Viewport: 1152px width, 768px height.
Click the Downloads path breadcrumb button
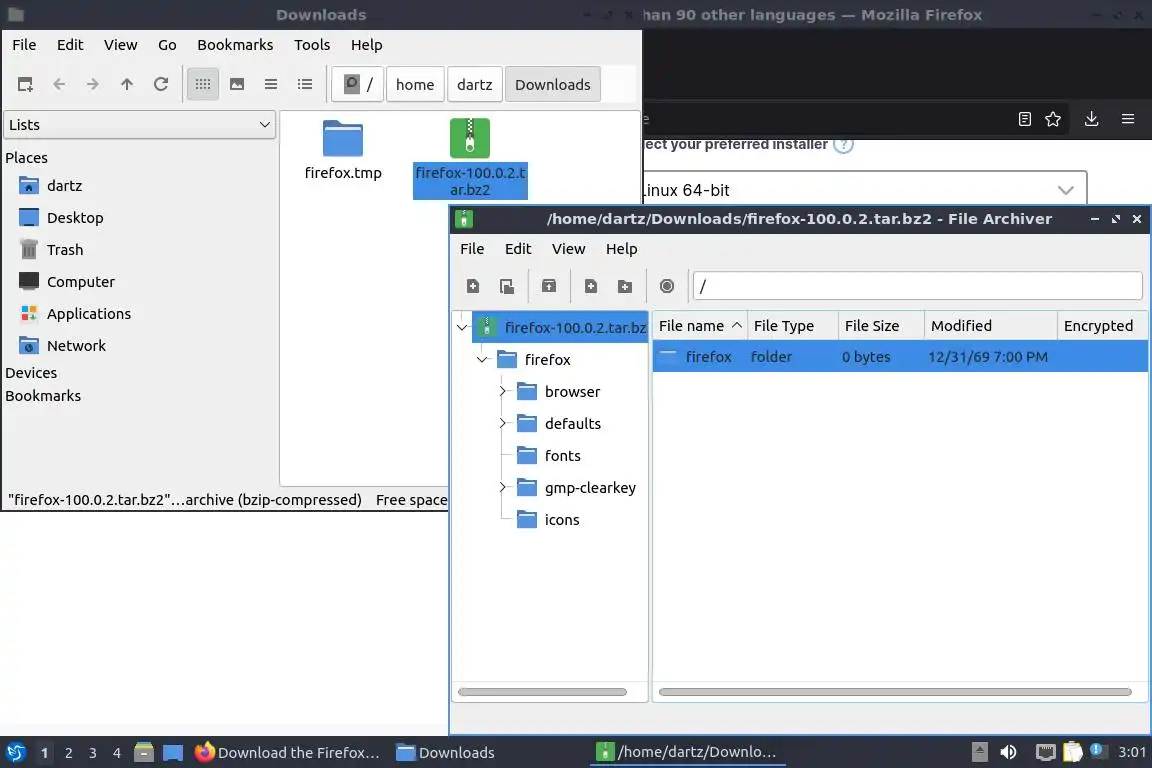click(552, 85)
